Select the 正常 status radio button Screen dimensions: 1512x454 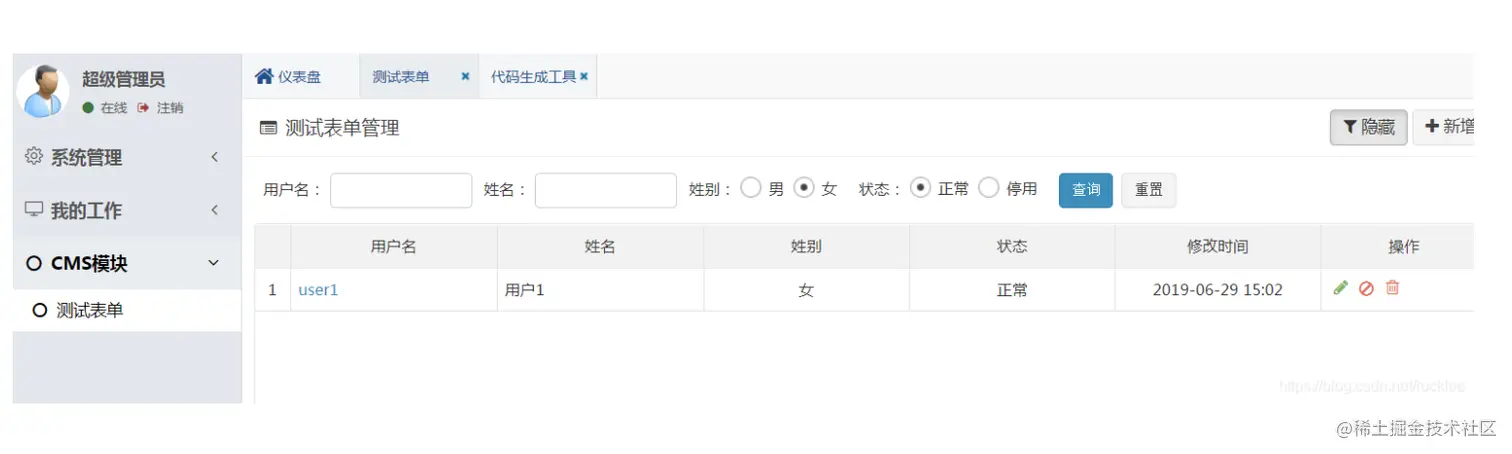pos(921,188)
